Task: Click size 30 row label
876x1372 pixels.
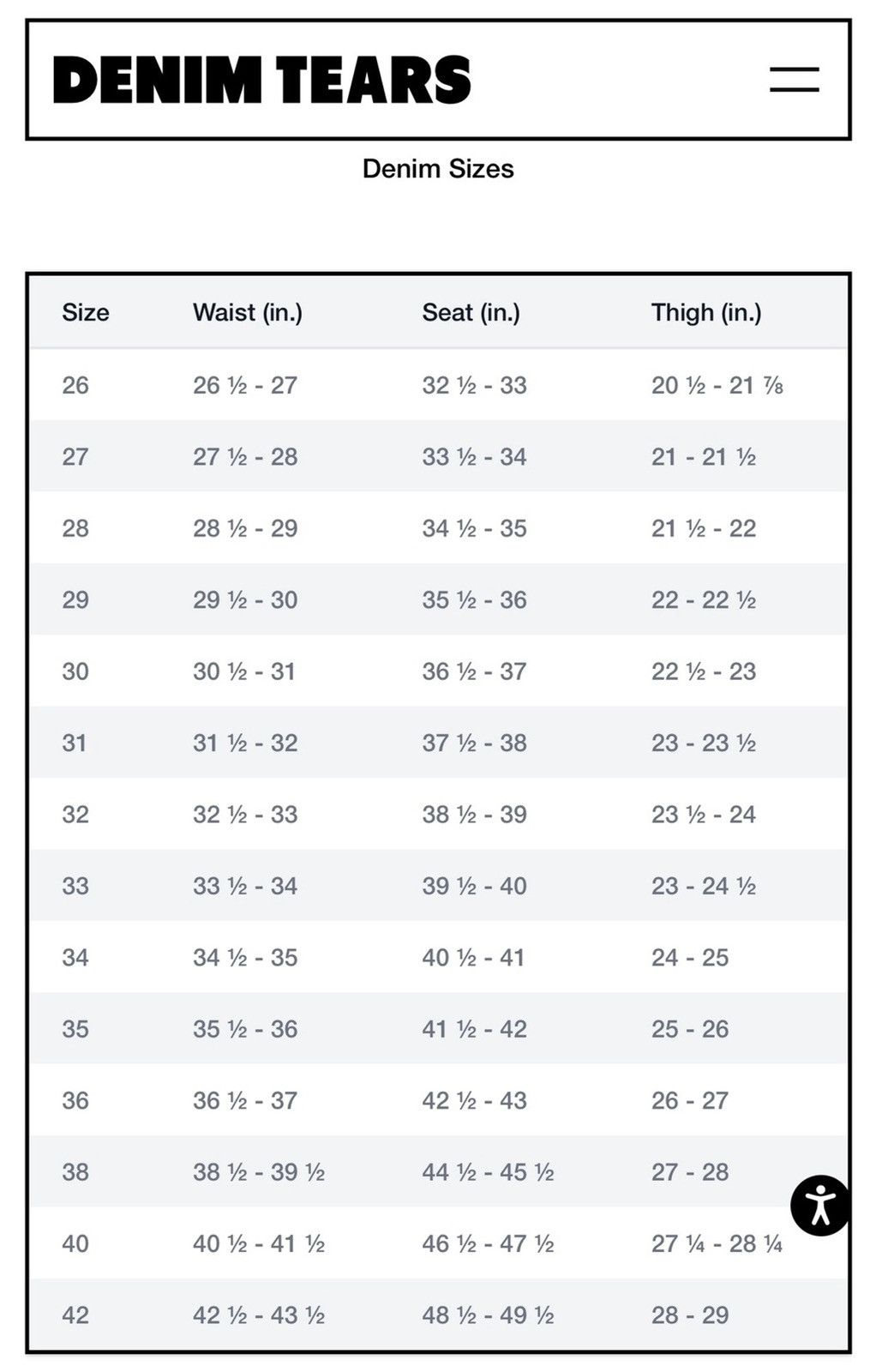Action: (x=75, y=671)
